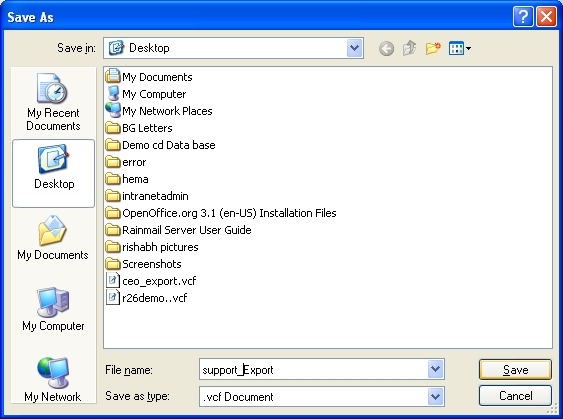Open the Views menu dropdown arrow
The width and height of the screenshot is (563, 419).
pyautogui.click(x=468, y=48)
